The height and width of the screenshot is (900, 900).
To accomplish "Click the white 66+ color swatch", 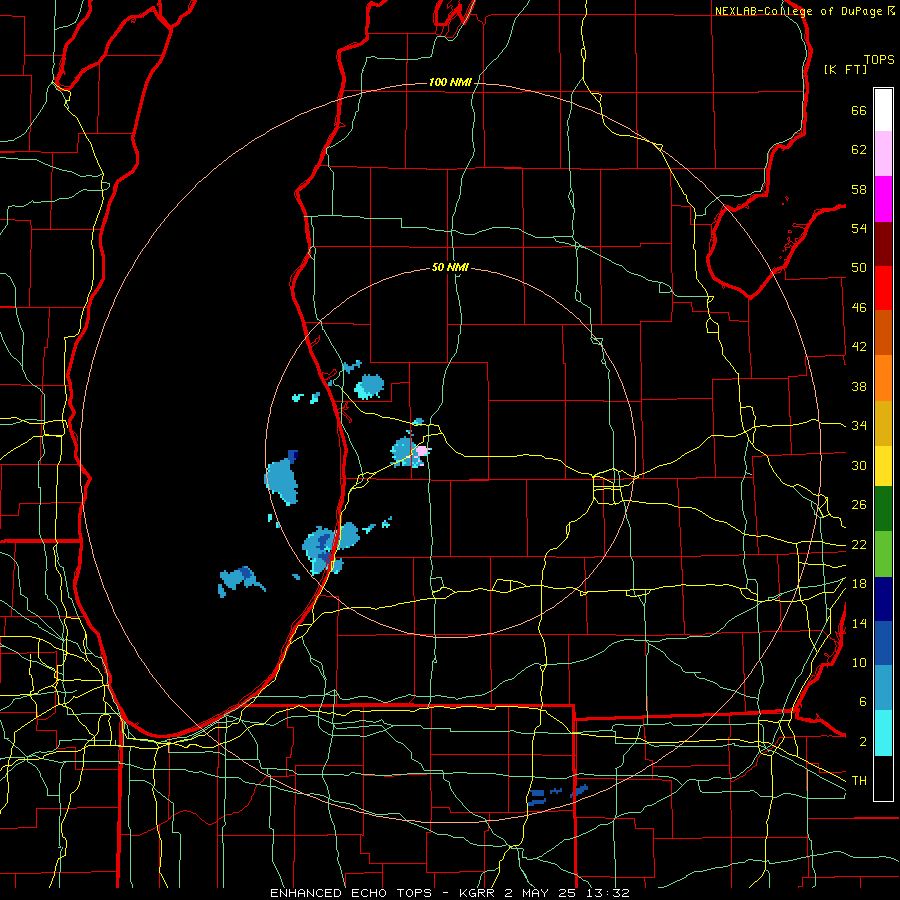I will coord(883,110).
